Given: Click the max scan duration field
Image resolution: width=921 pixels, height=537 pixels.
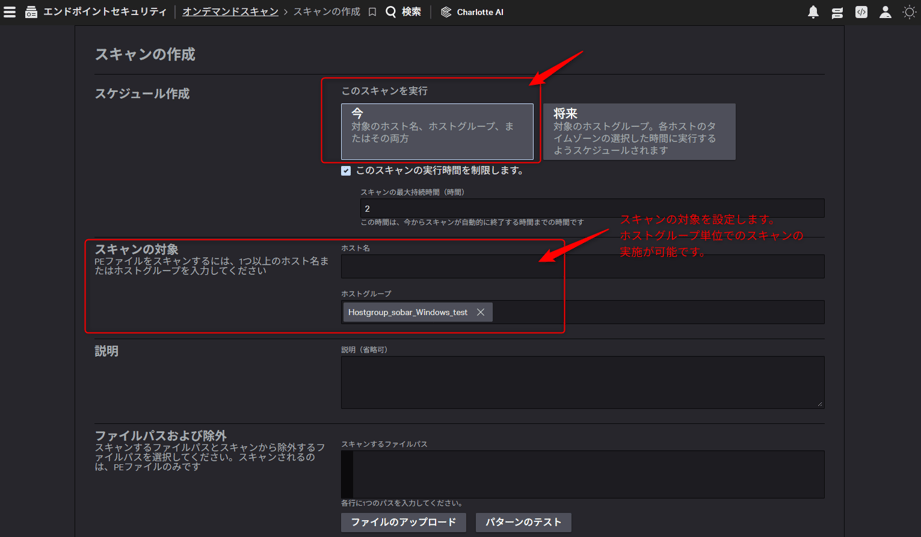Looking at the screenshot, I should coord(592,208).
